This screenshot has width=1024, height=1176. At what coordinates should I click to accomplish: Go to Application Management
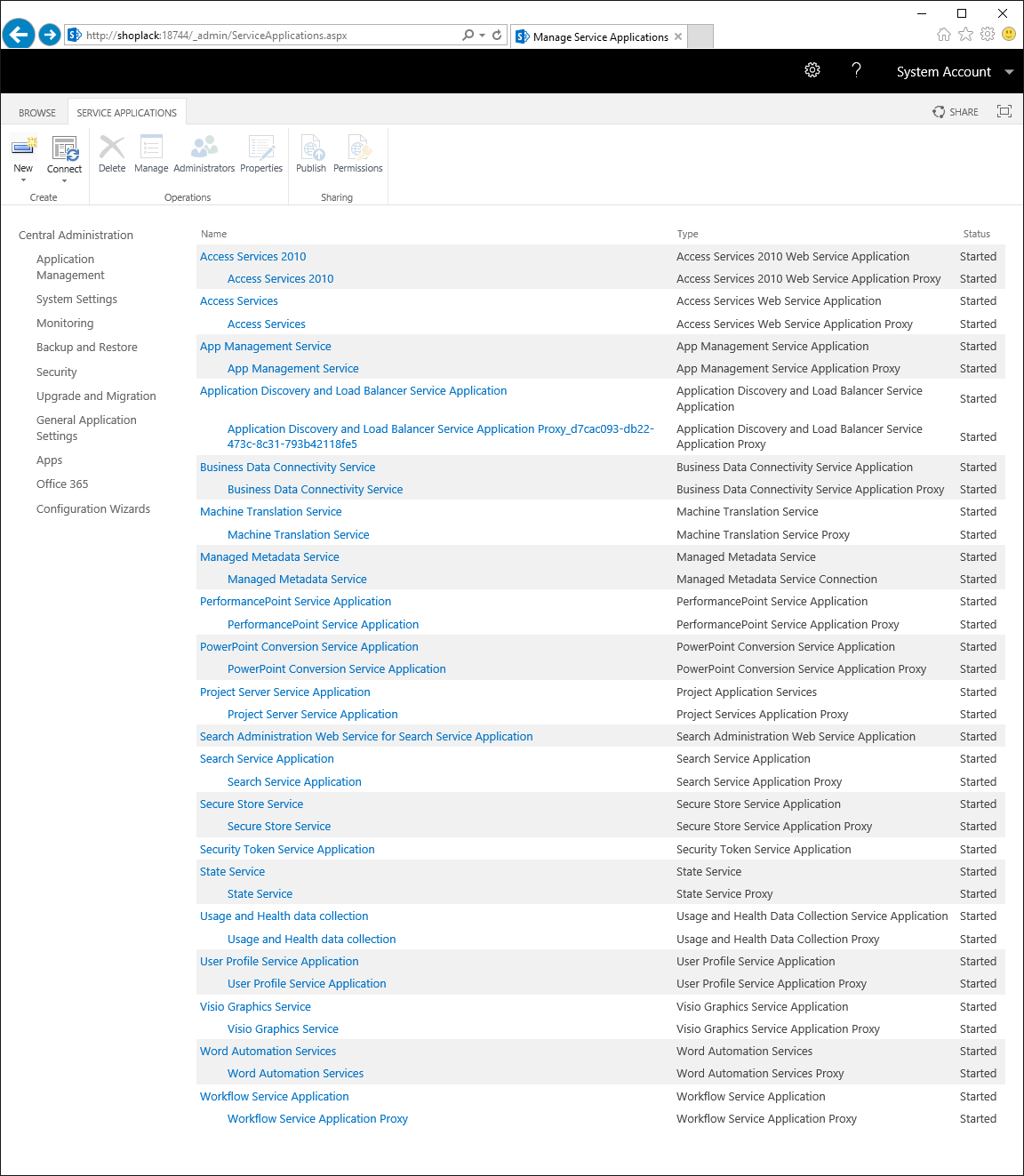(x=70, y=268)
